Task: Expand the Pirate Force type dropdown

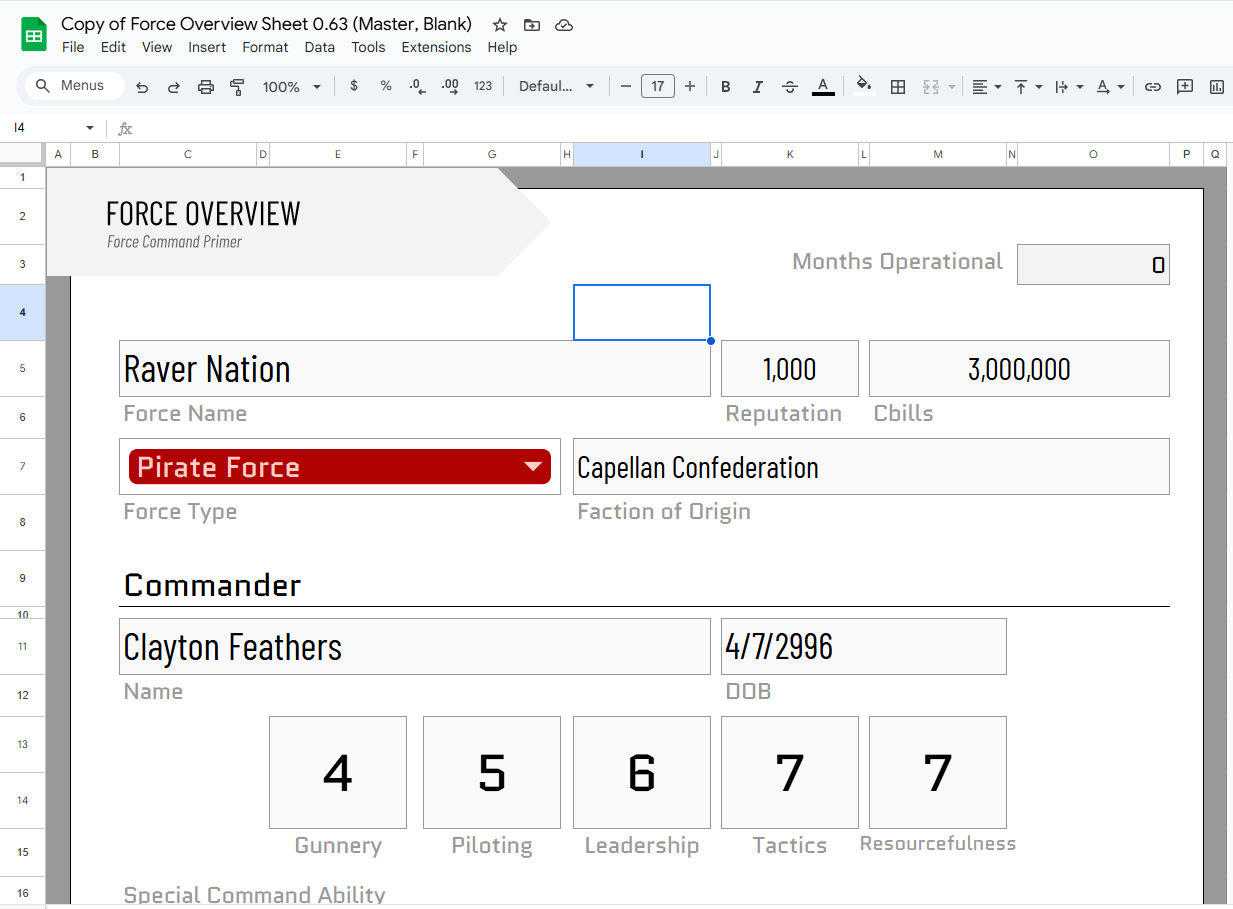Action: coord(534,467)
